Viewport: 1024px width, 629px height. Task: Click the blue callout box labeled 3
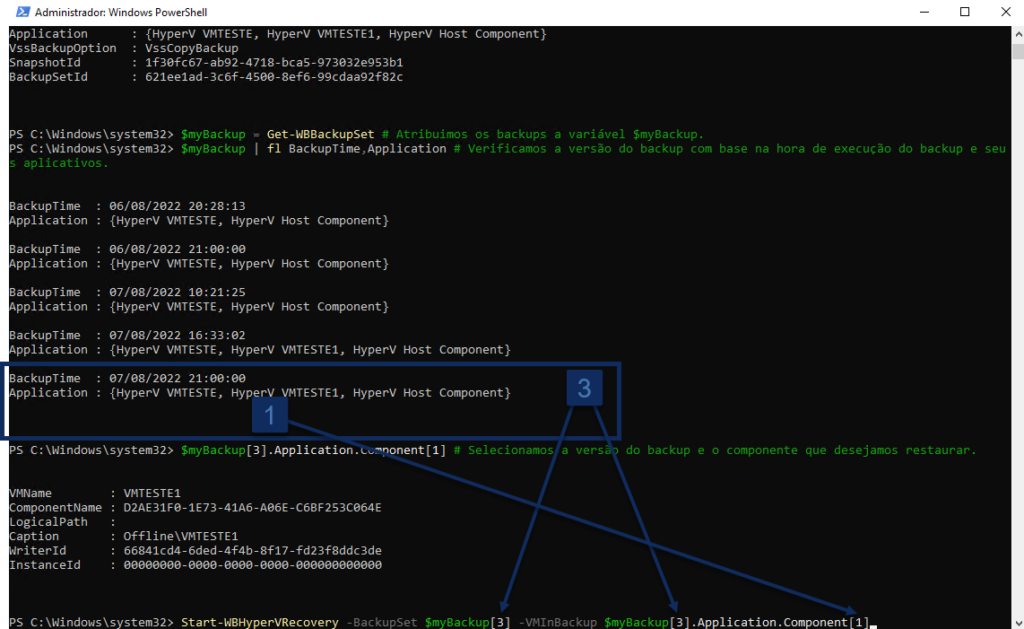coord(585,388)
